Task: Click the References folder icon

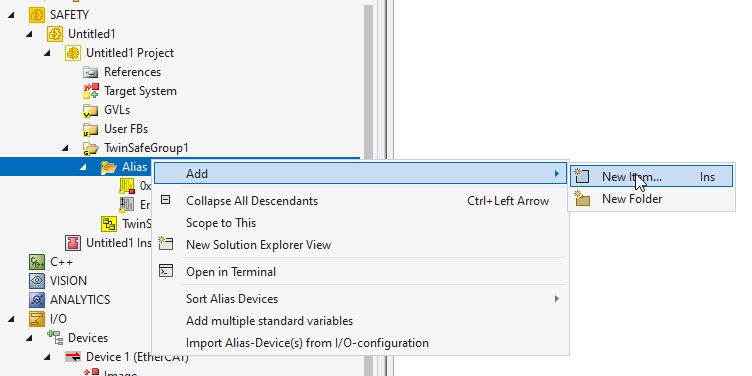Action: (x=91, y=72)
